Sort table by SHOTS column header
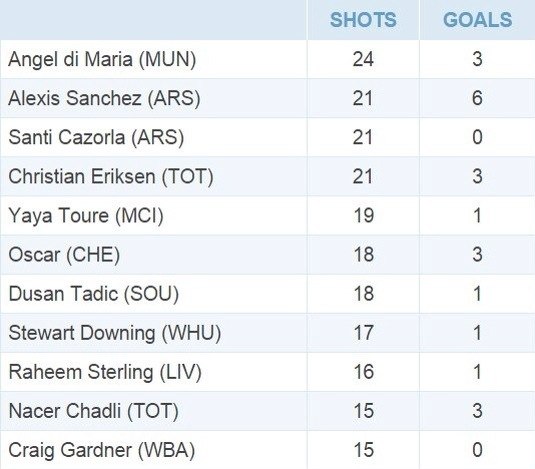535x469 pixels. click(363, 19)
